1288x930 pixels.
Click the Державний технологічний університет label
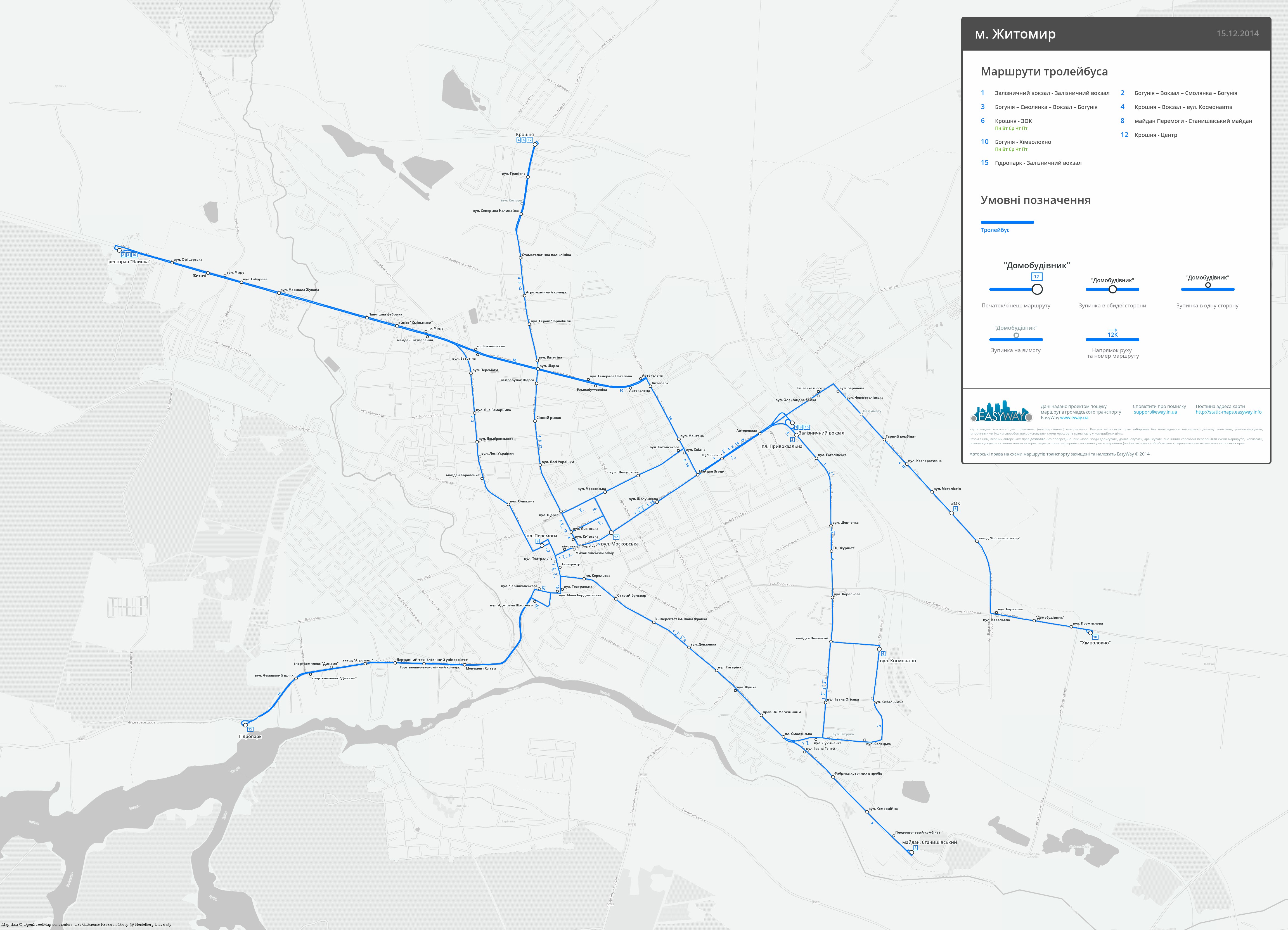click(x=432, y=660)
